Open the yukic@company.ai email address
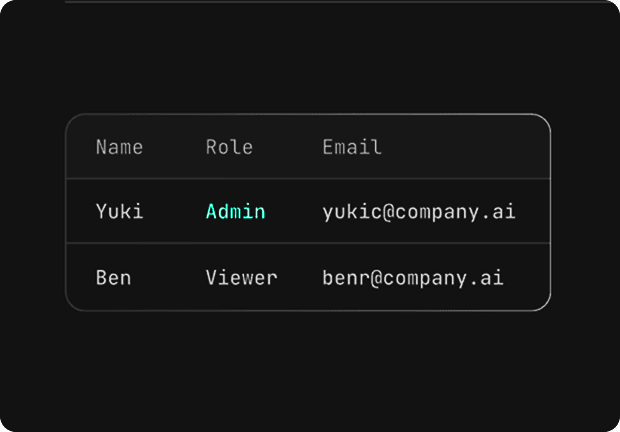620x432 pixels. 419,212
